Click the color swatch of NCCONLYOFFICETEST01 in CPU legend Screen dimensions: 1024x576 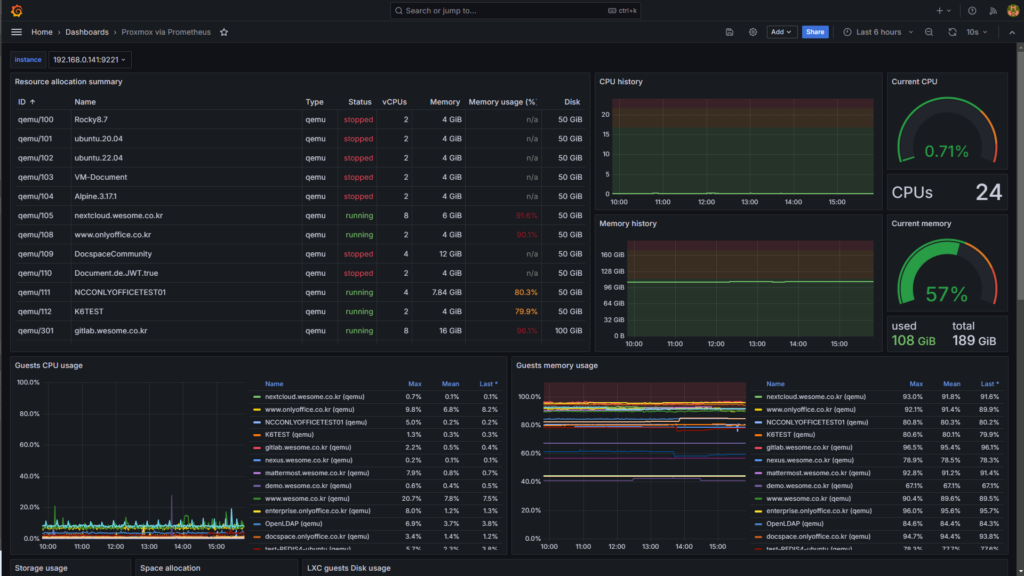(257, 423)
